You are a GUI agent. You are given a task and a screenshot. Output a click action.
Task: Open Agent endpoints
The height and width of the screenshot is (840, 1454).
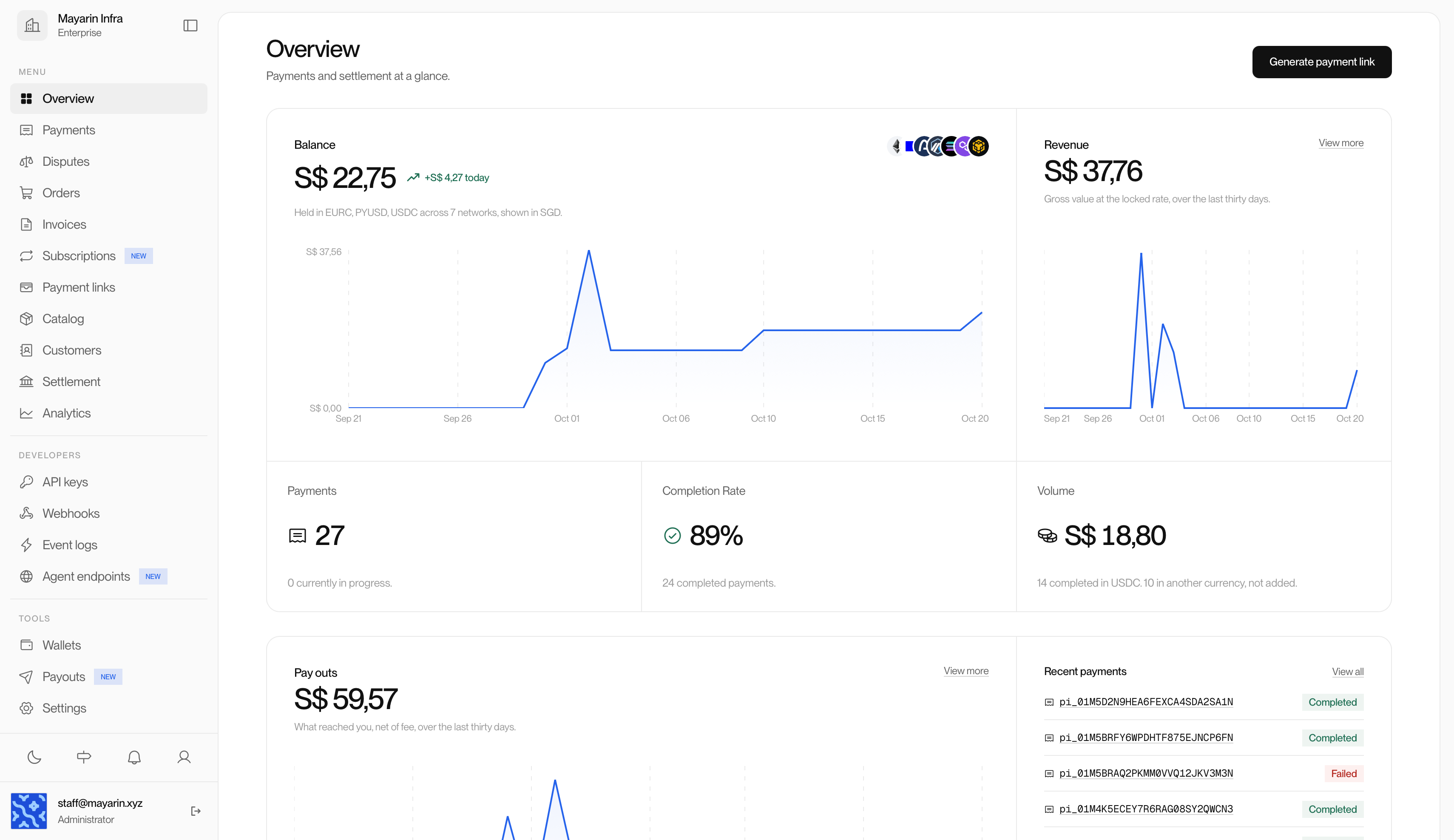[x=109, y=576]
